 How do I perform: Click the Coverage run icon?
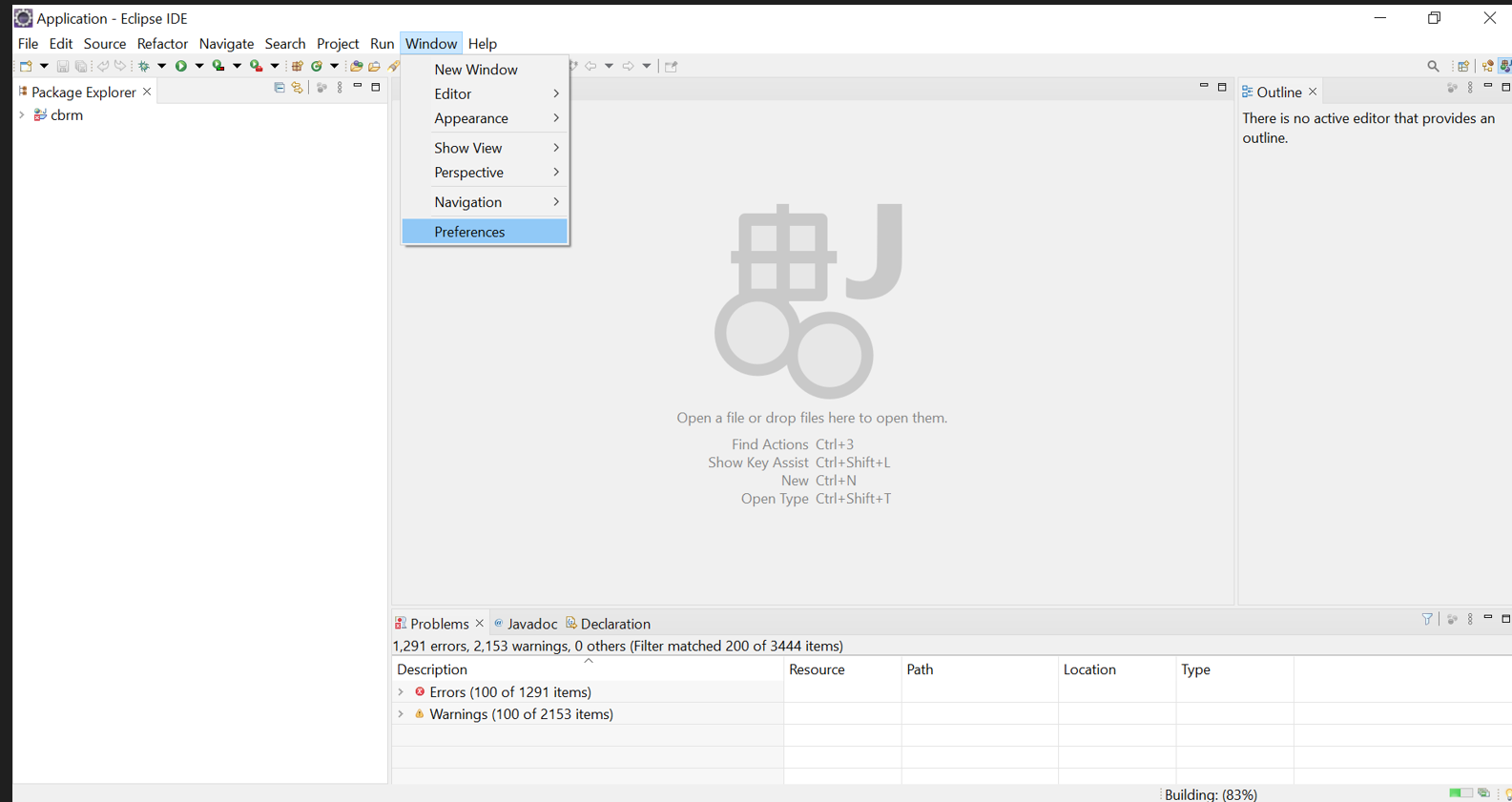click(x=218, y=66)
